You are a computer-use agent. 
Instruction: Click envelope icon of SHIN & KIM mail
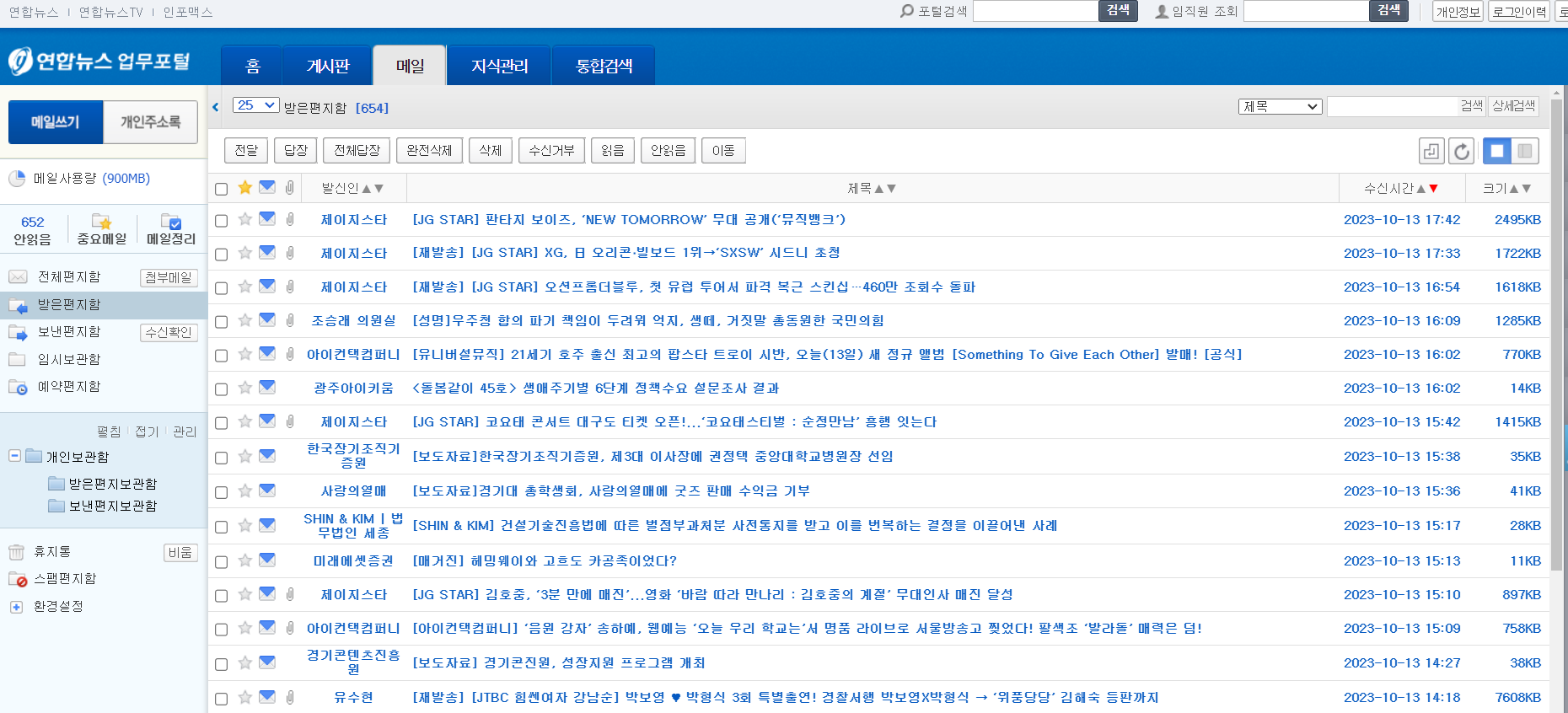click(x=267, y=525)
